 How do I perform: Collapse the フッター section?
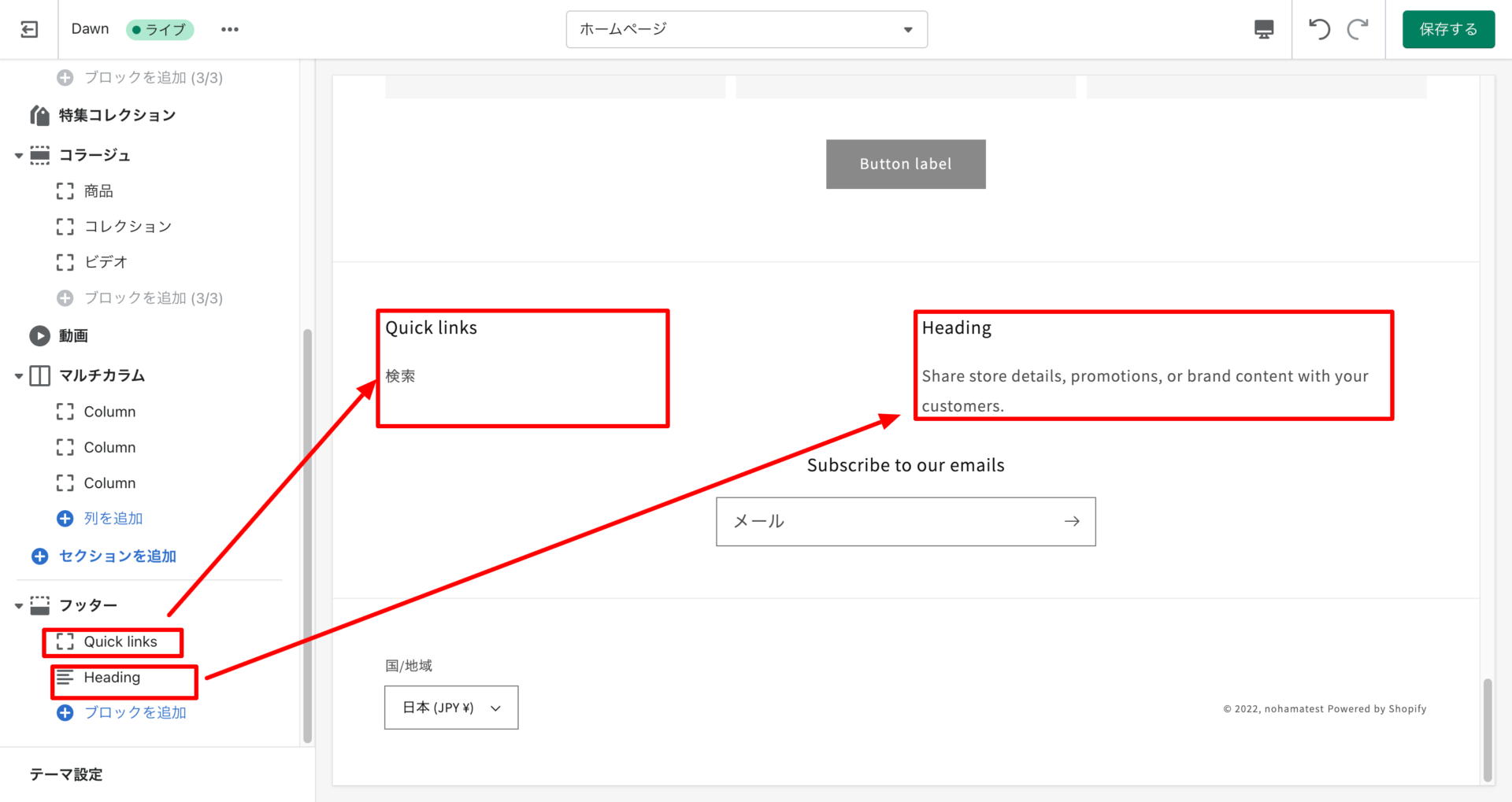click(19, 606)
